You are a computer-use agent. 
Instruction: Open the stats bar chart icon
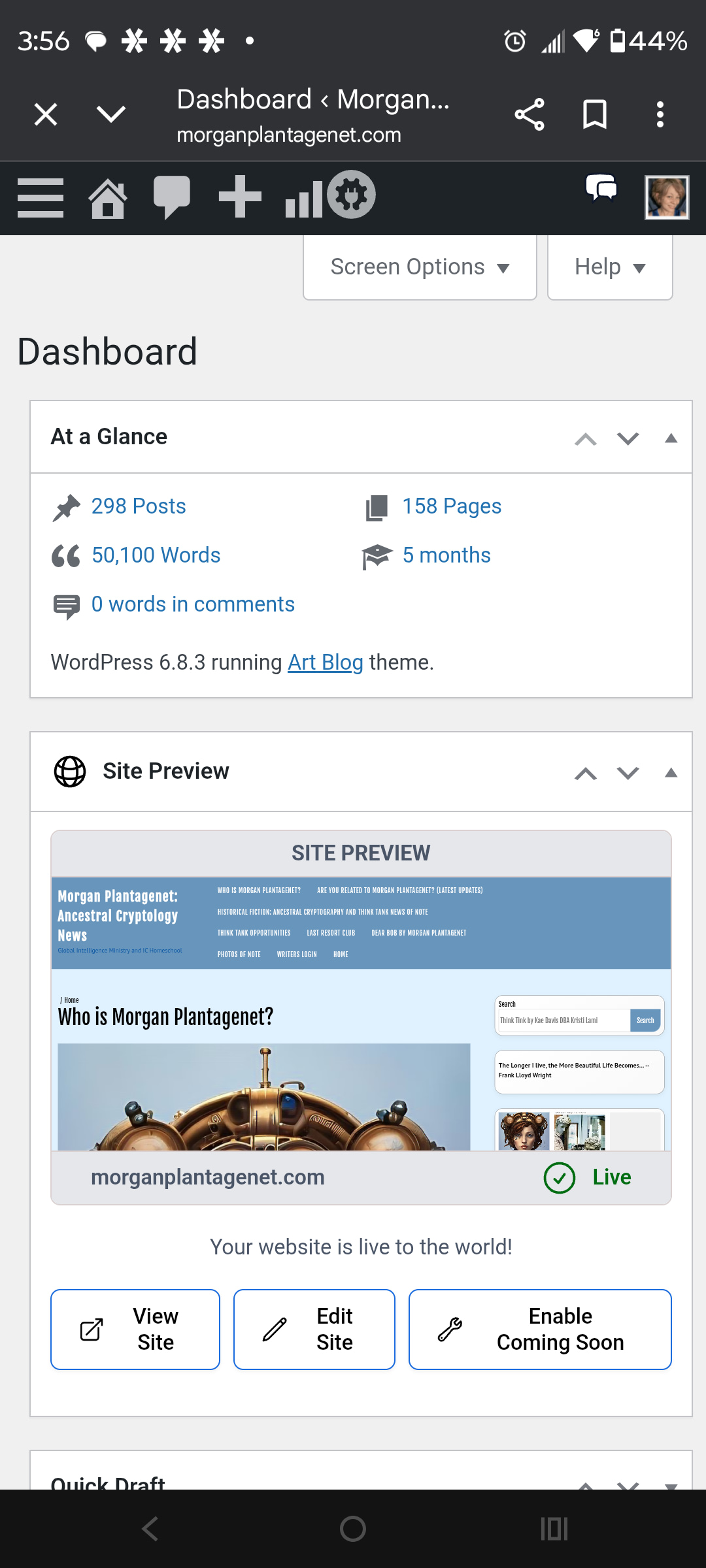(x=303, y=199)
